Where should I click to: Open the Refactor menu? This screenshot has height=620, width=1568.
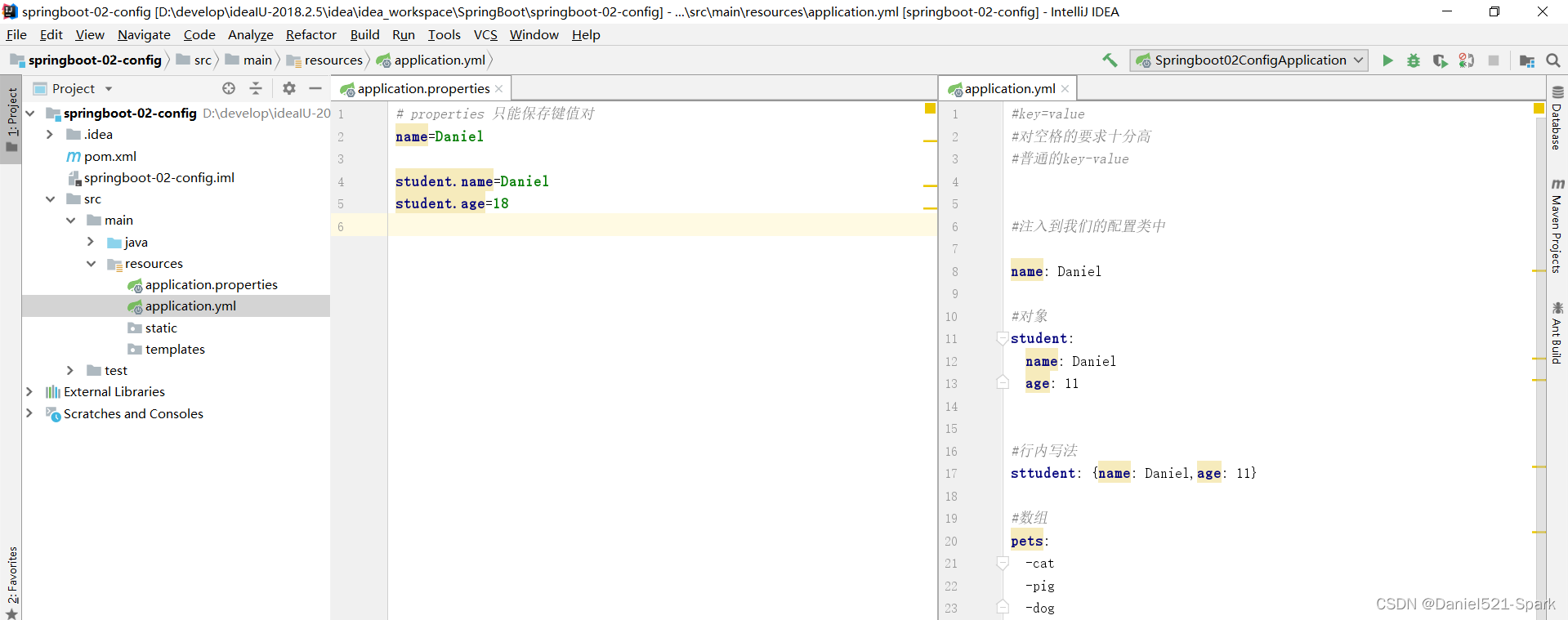(310, 34)
